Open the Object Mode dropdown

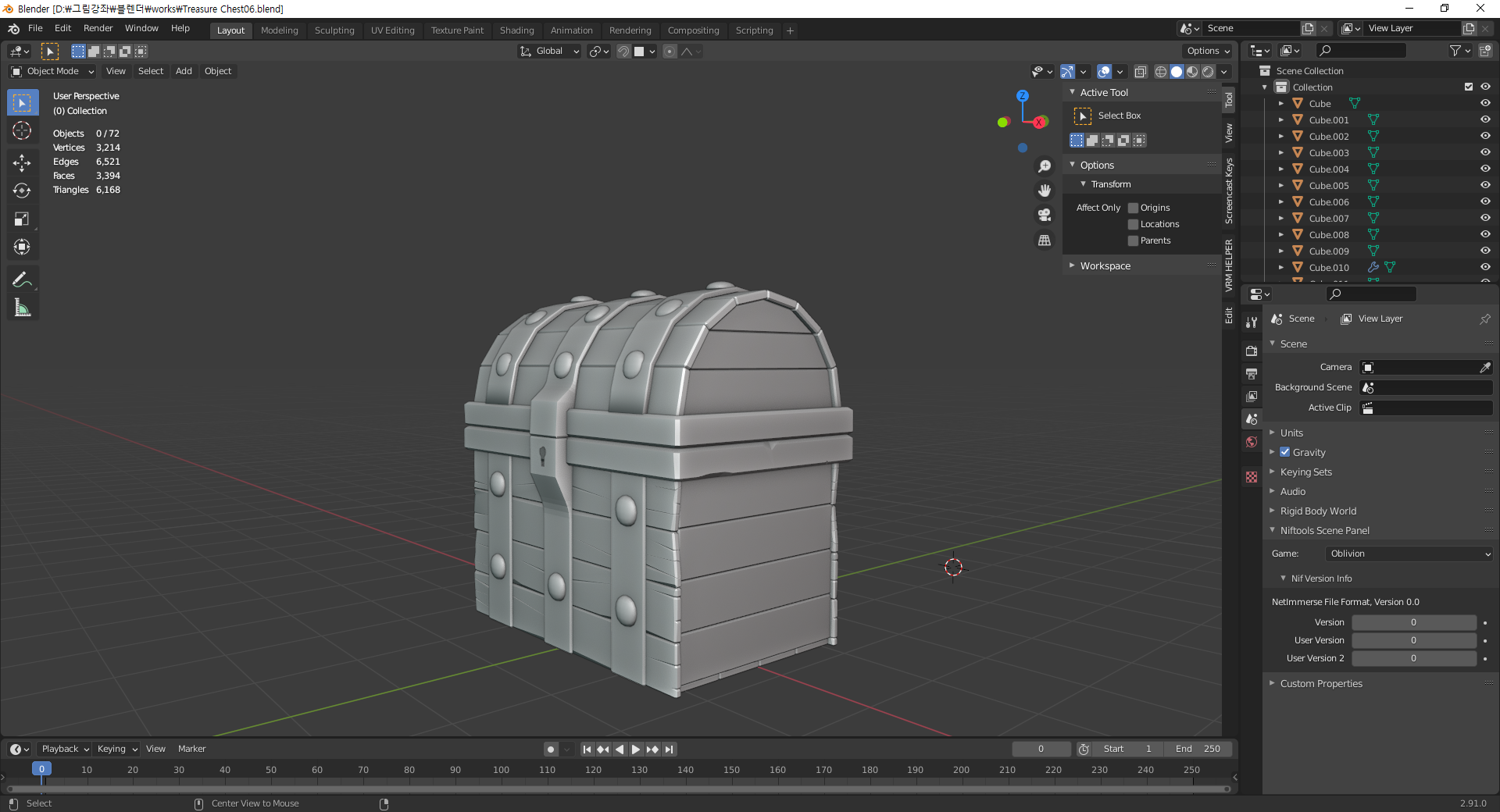pyautogui.click(x=52, y=71)
